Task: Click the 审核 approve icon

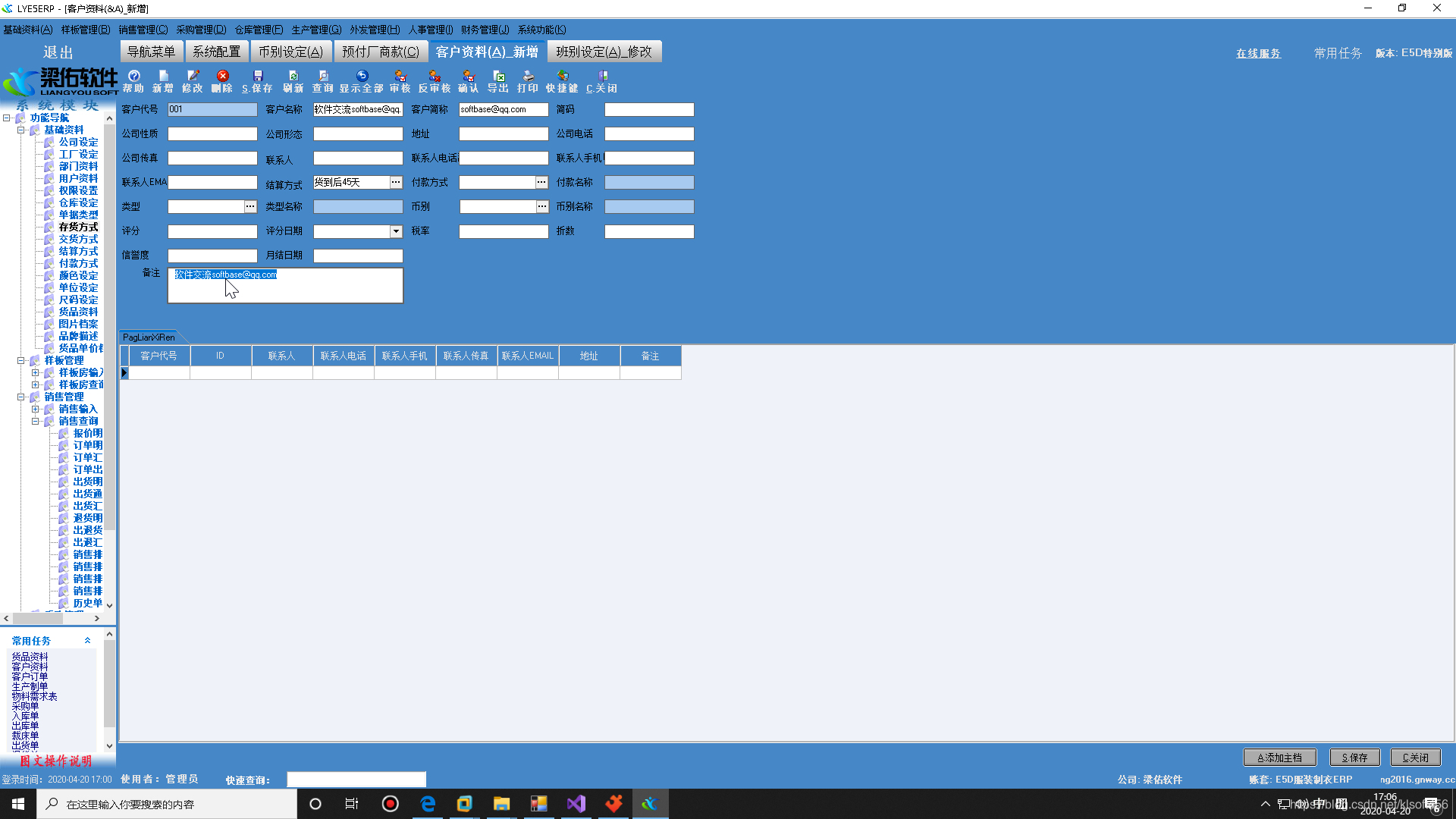Action: [x=400, y=77]
